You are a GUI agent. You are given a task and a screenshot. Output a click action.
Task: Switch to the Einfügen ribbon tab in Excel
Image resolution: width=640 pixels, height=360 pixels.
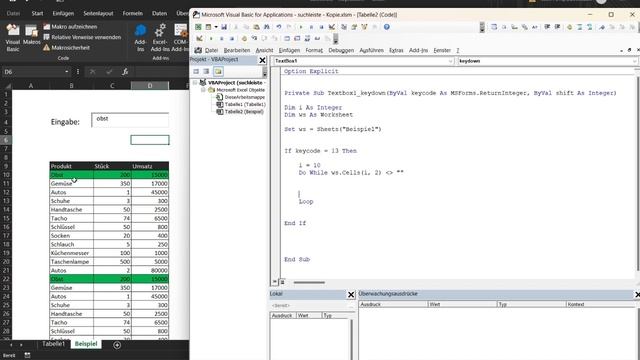[x=63, y=13]
